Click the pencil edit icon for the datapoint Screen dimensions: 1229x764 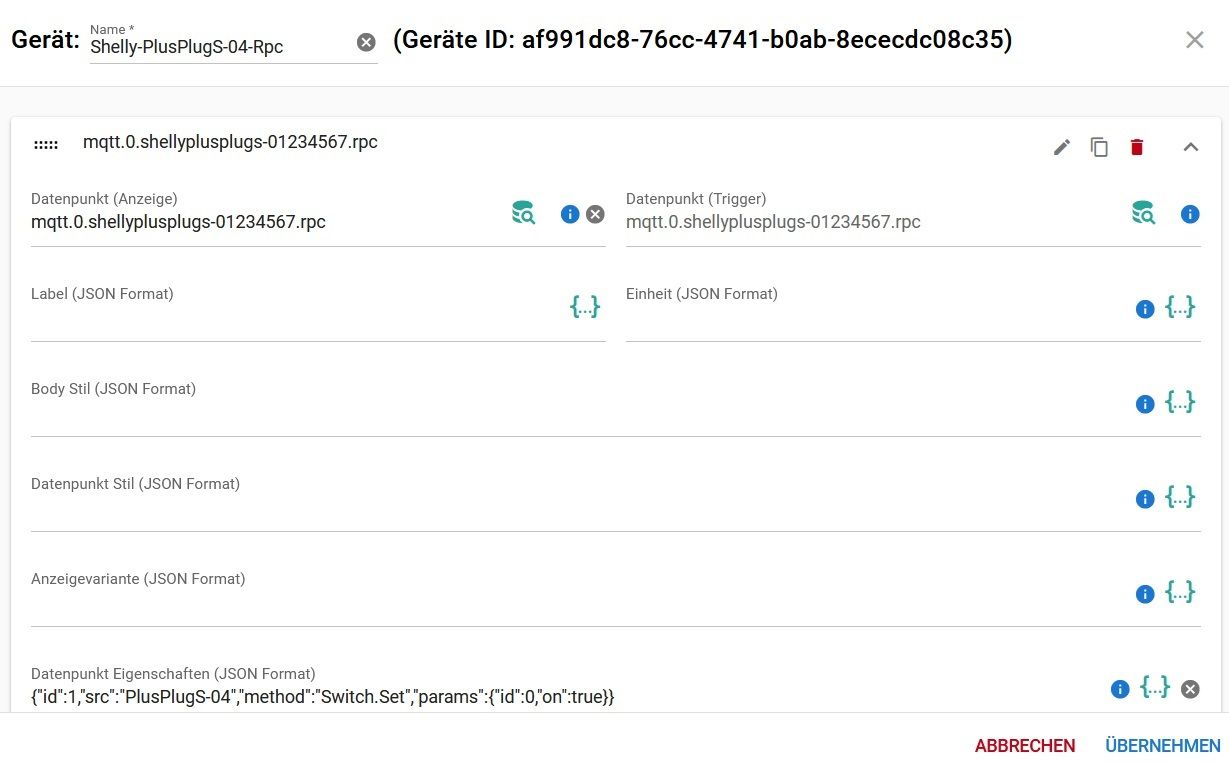1062,148
